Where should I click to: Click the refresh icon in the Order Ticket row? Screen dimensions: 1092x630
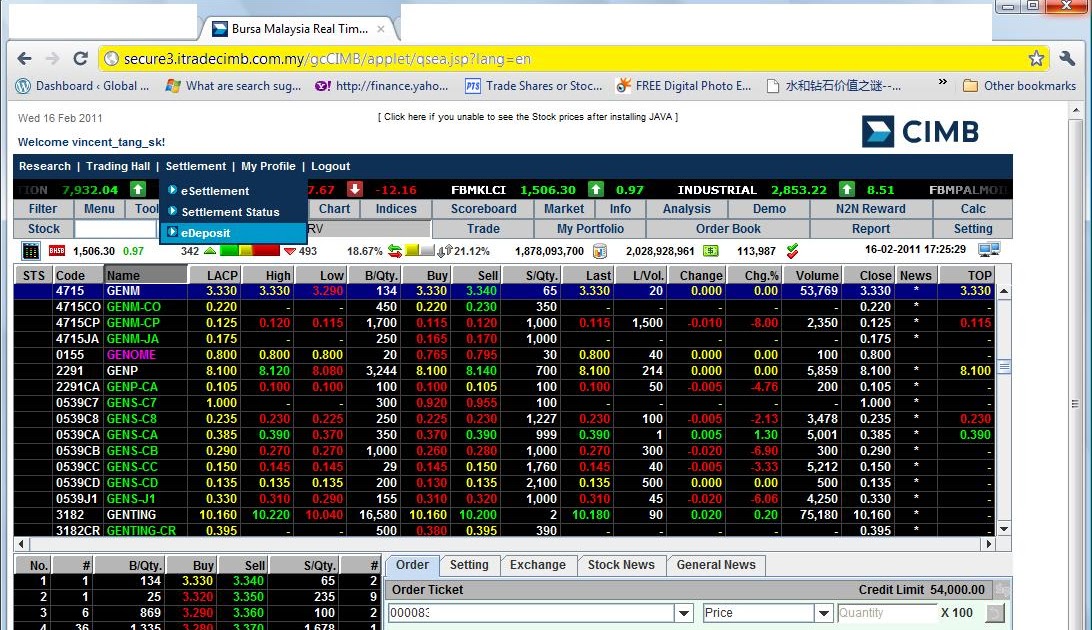996,613
